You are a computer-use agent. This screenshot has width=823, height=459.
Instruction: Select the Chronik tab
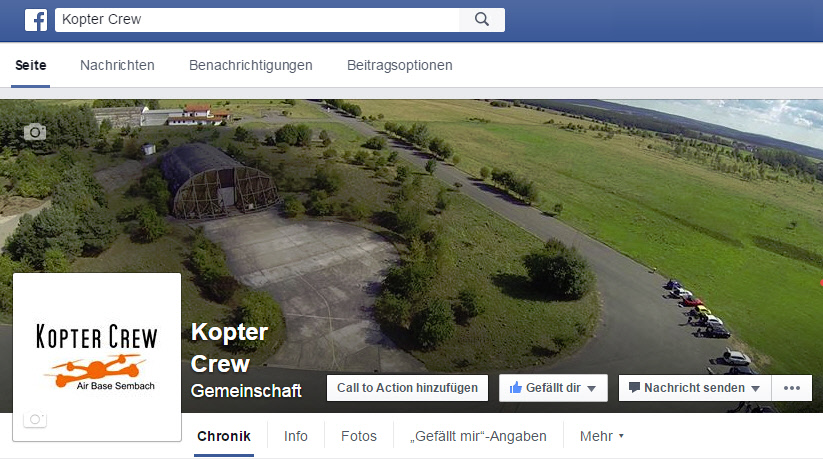click(224, 436)
